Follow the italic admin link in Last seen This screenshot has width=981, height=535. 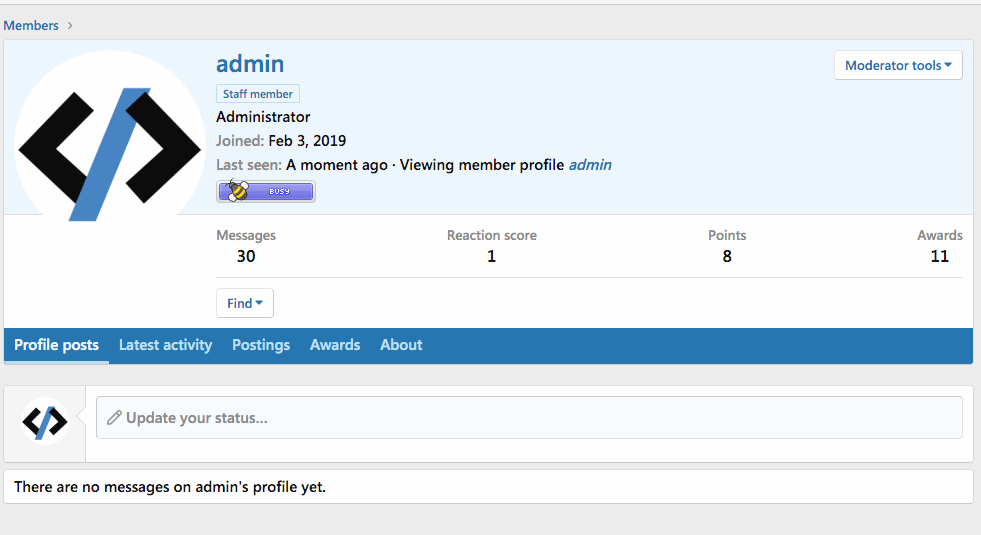[x=590, y=165]
